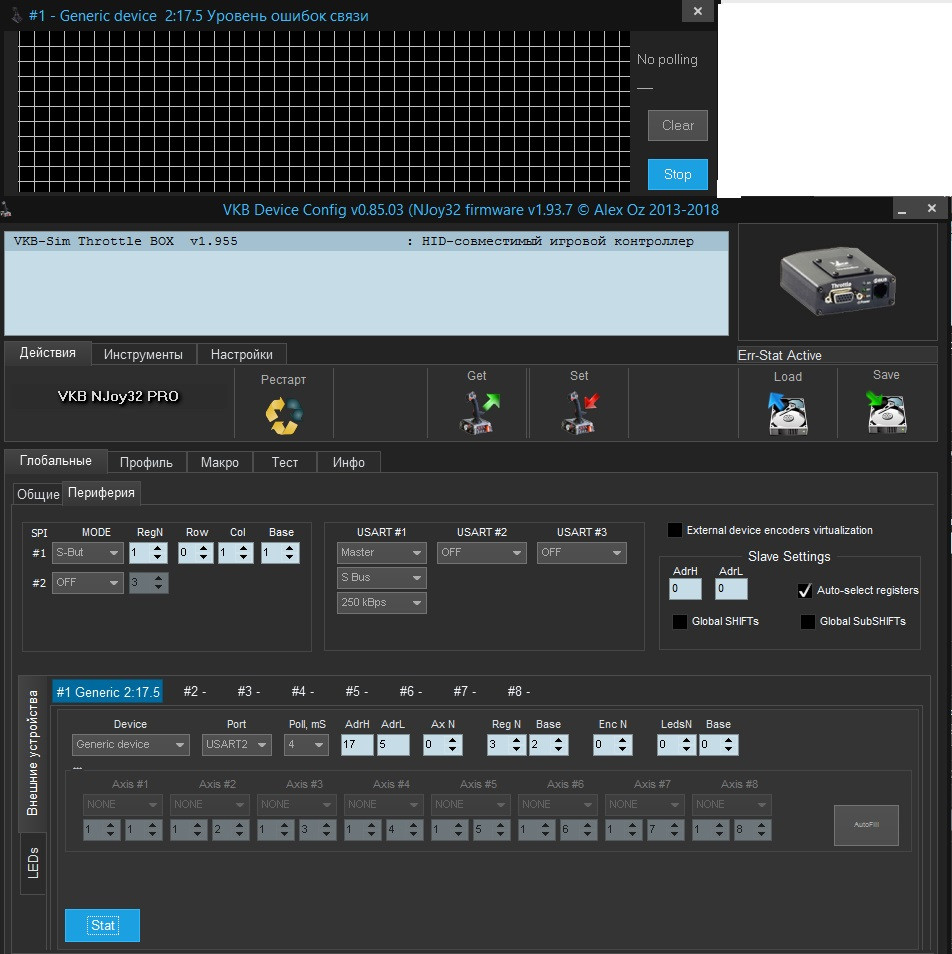
Task: Switch to the Инструменты tab
Action: [143, 354]
